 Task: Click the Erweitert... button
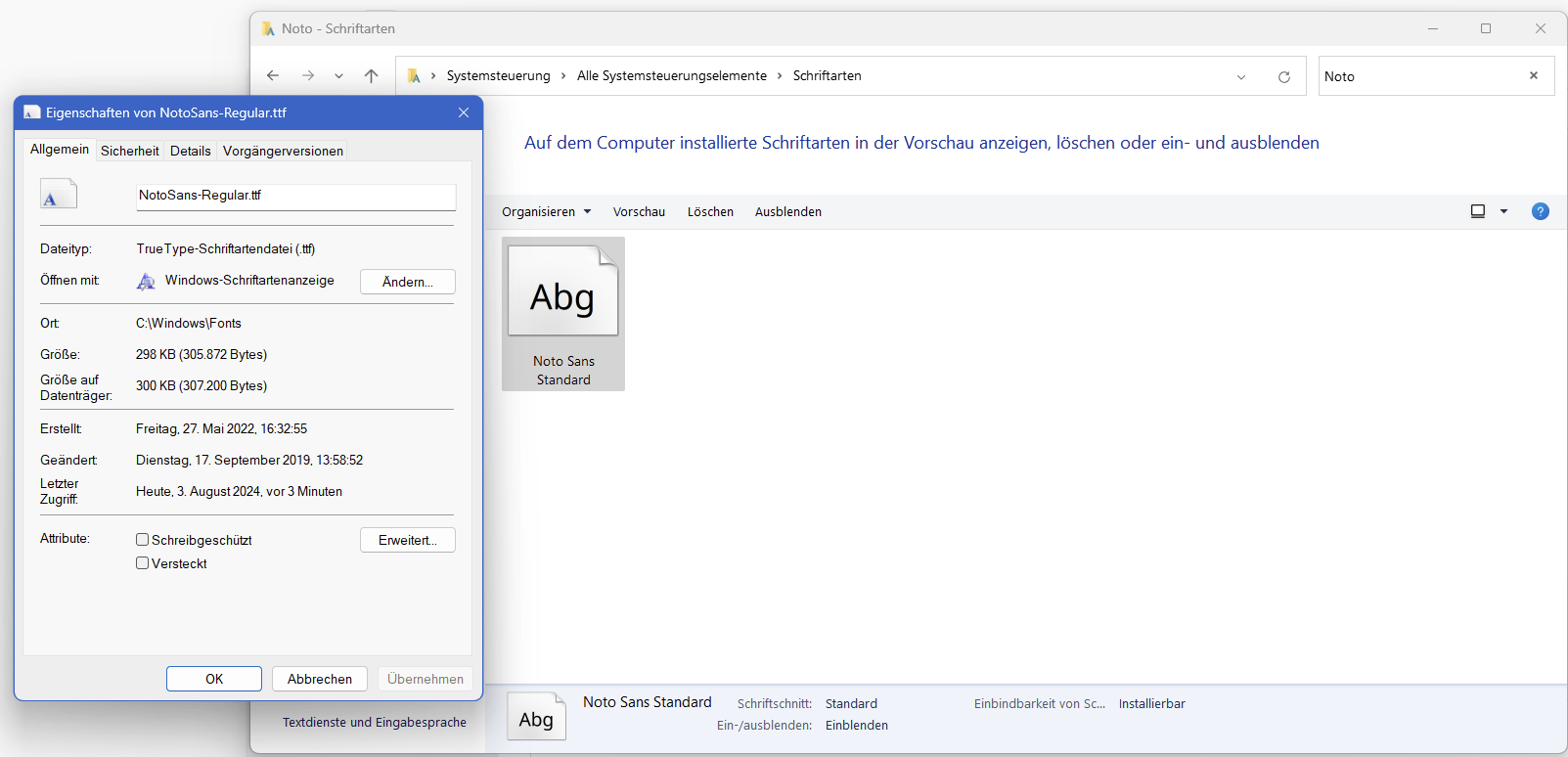point(407,540)
